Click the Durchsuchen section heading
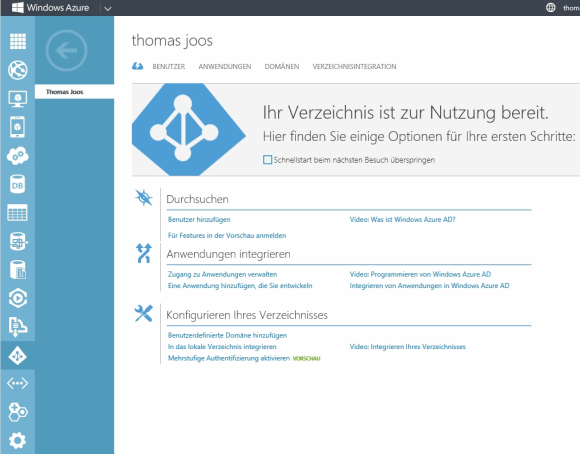Image resolution: width=580 pixels, height=454 pixels. pos(197,199)
